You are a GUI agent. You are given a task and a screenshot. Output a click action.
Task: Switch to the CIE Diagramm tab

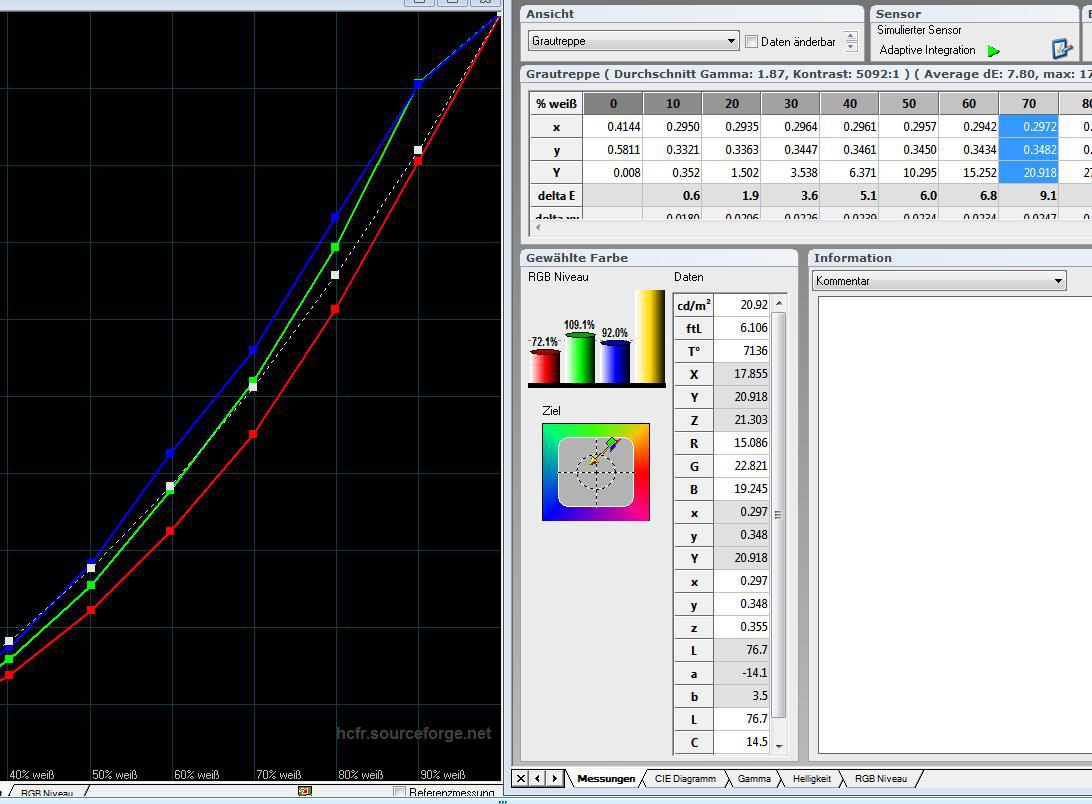point(684,778)
